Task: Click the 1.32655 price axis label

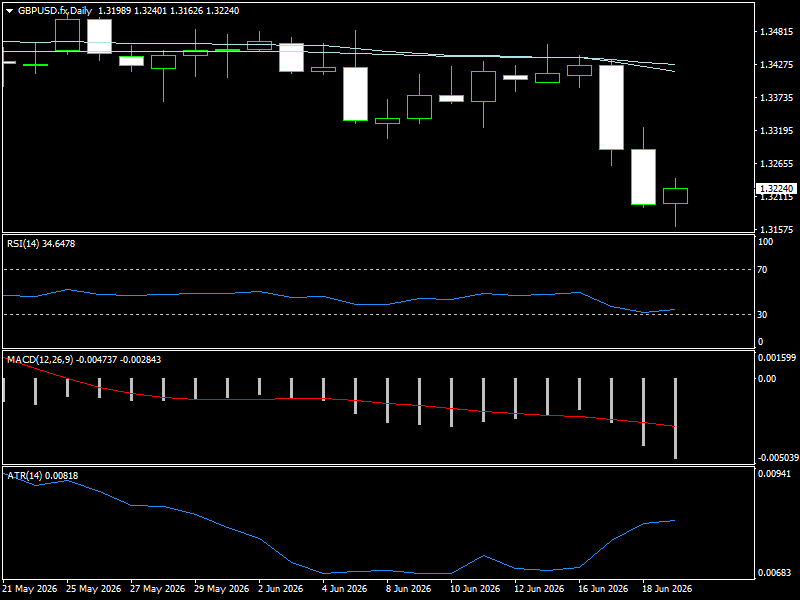Action: [x=777, y=164]
